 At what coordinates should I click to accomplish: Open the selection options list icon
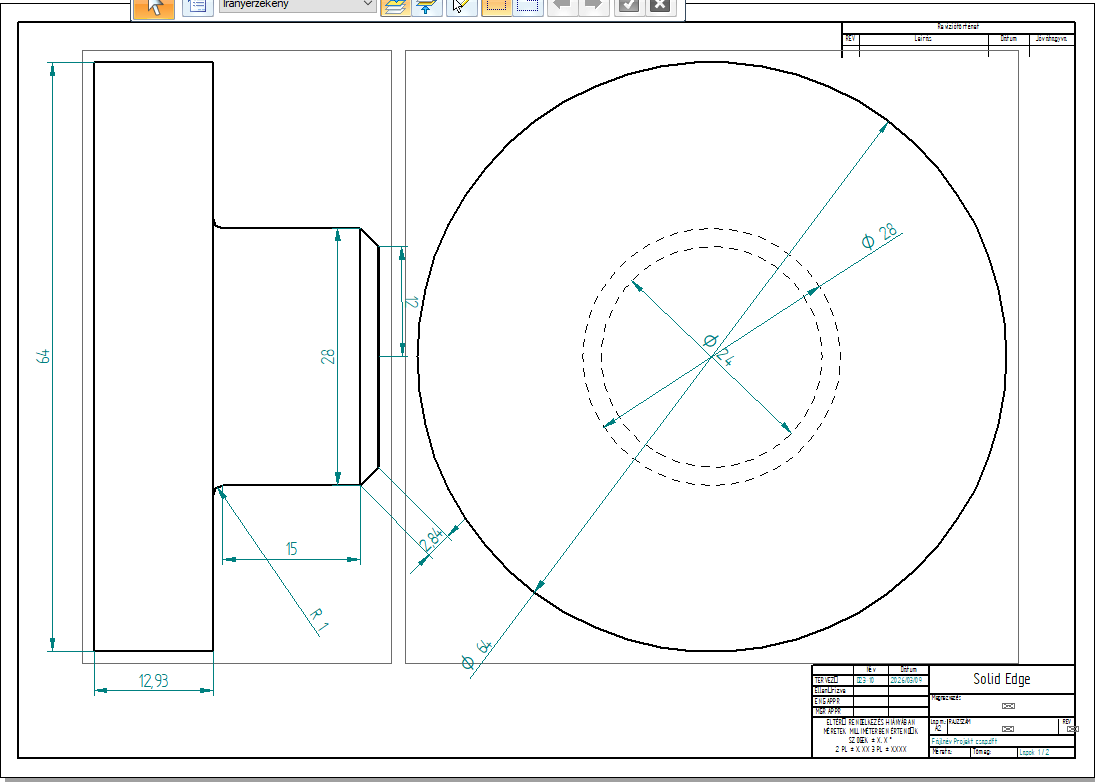[194, 6]
